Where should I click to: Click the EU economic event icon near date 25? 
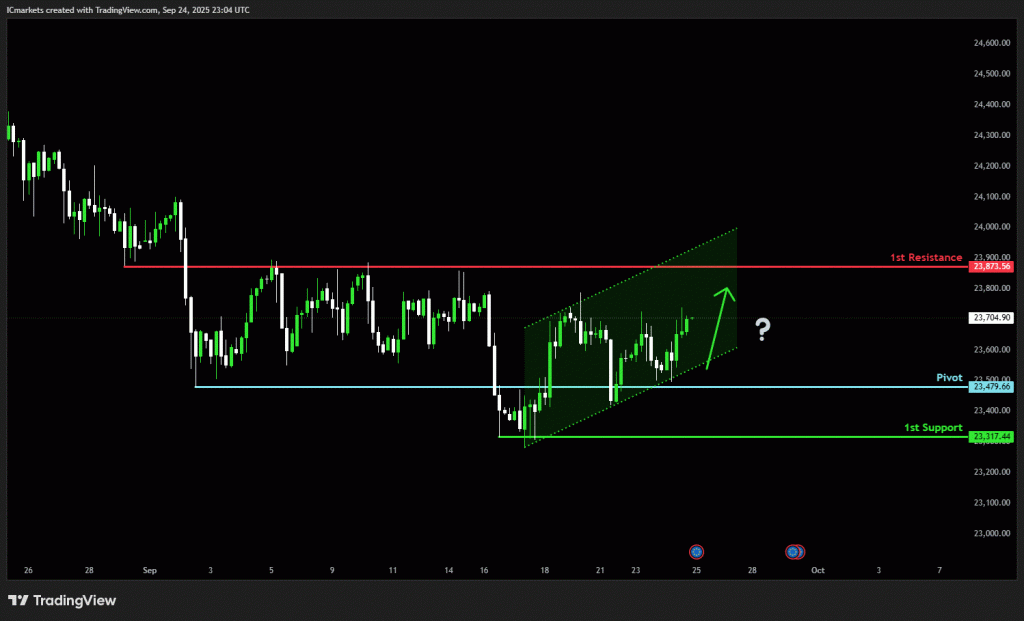(x=697, y=551)
